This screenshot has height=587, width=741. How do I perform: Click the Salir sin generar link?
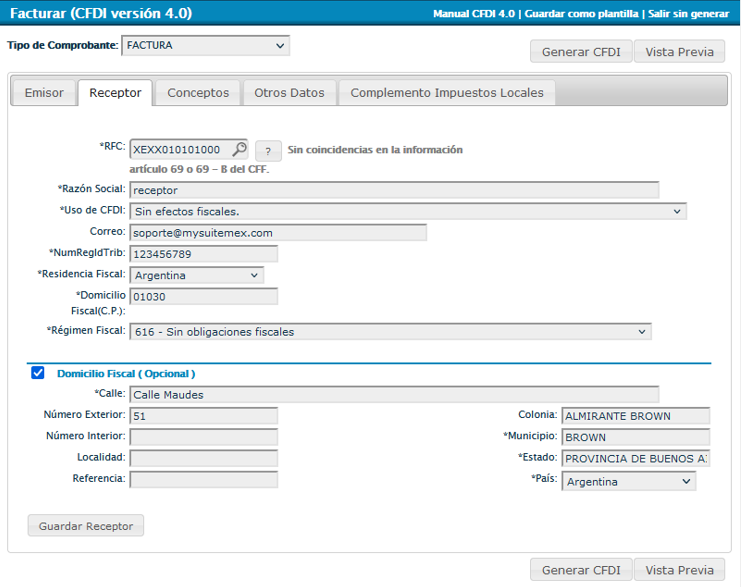[x=688, y=14]
